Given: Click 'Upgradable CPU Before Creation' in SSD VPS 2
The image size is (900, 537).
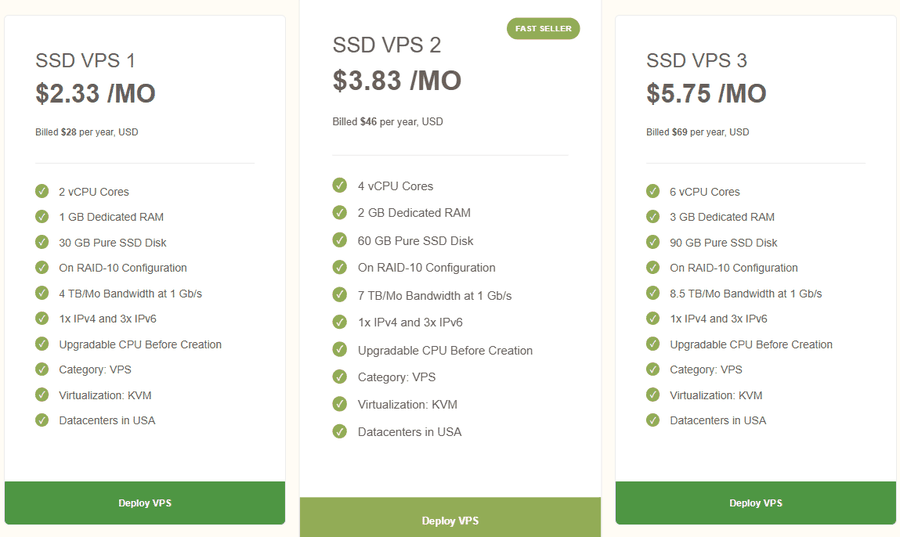Looking at the screenshot, I should point(445,351).
